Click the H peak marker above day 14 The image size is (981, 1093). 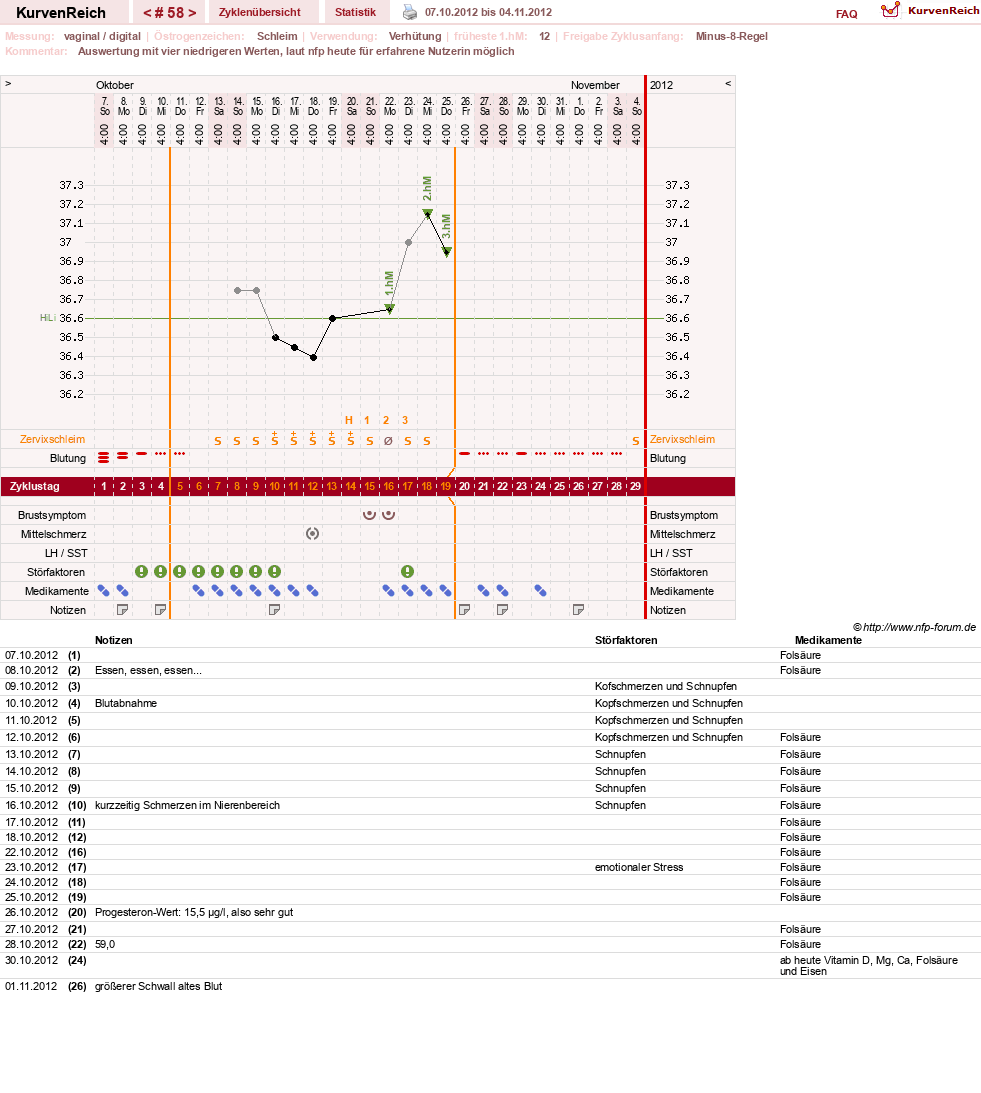coord(349,420)
